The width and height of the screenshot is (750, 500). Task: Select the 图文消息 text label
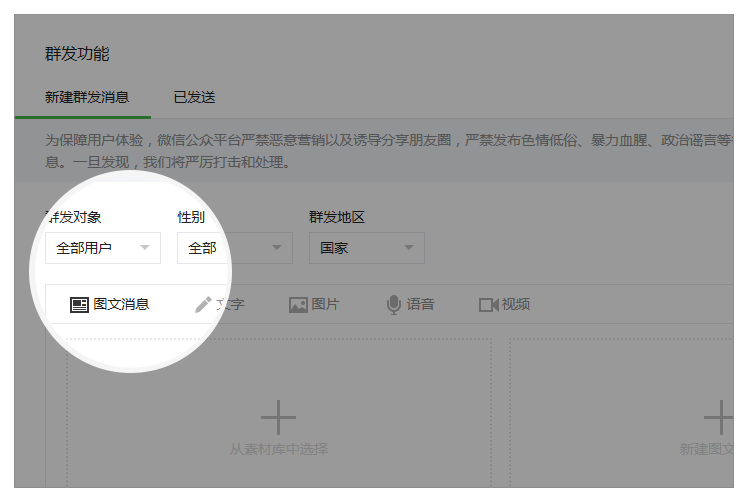pos(121,305)
